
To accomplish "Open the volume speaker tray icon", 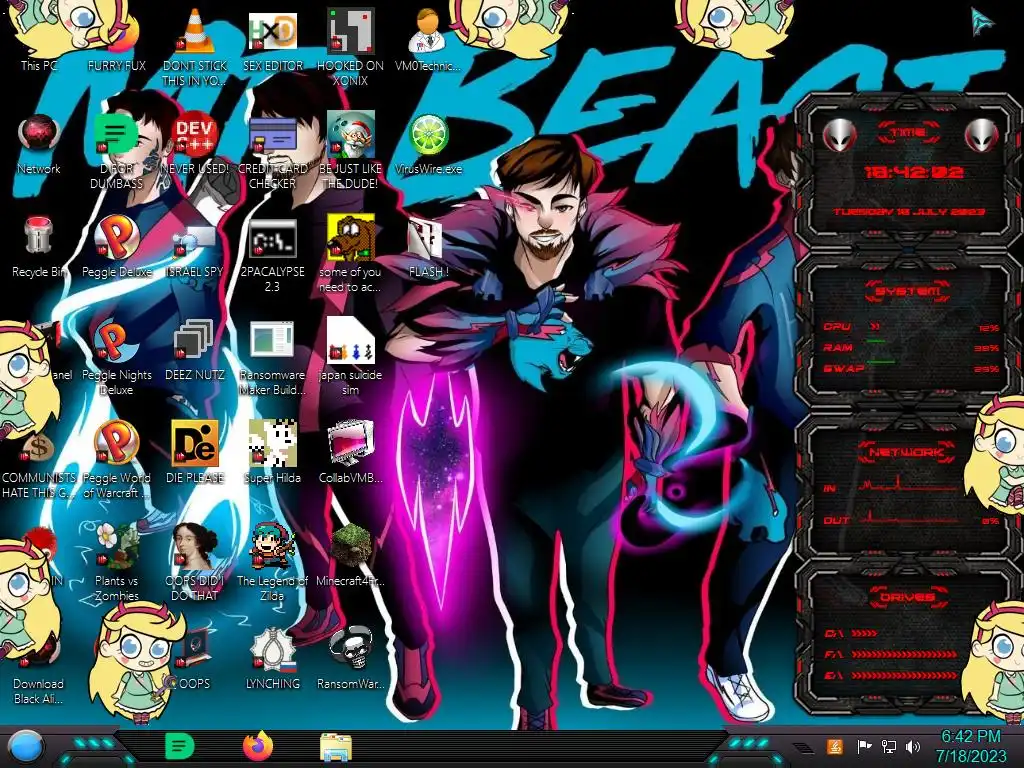I will 913,746.
